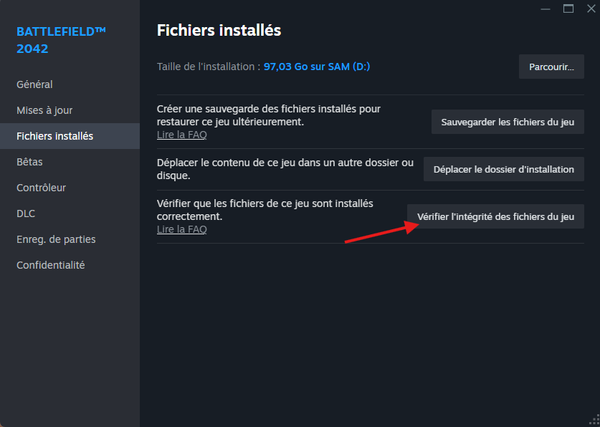Screen dimensions: 600x427
Task: Open Lire la FAQ link under vérification
Action: [182, 229]
